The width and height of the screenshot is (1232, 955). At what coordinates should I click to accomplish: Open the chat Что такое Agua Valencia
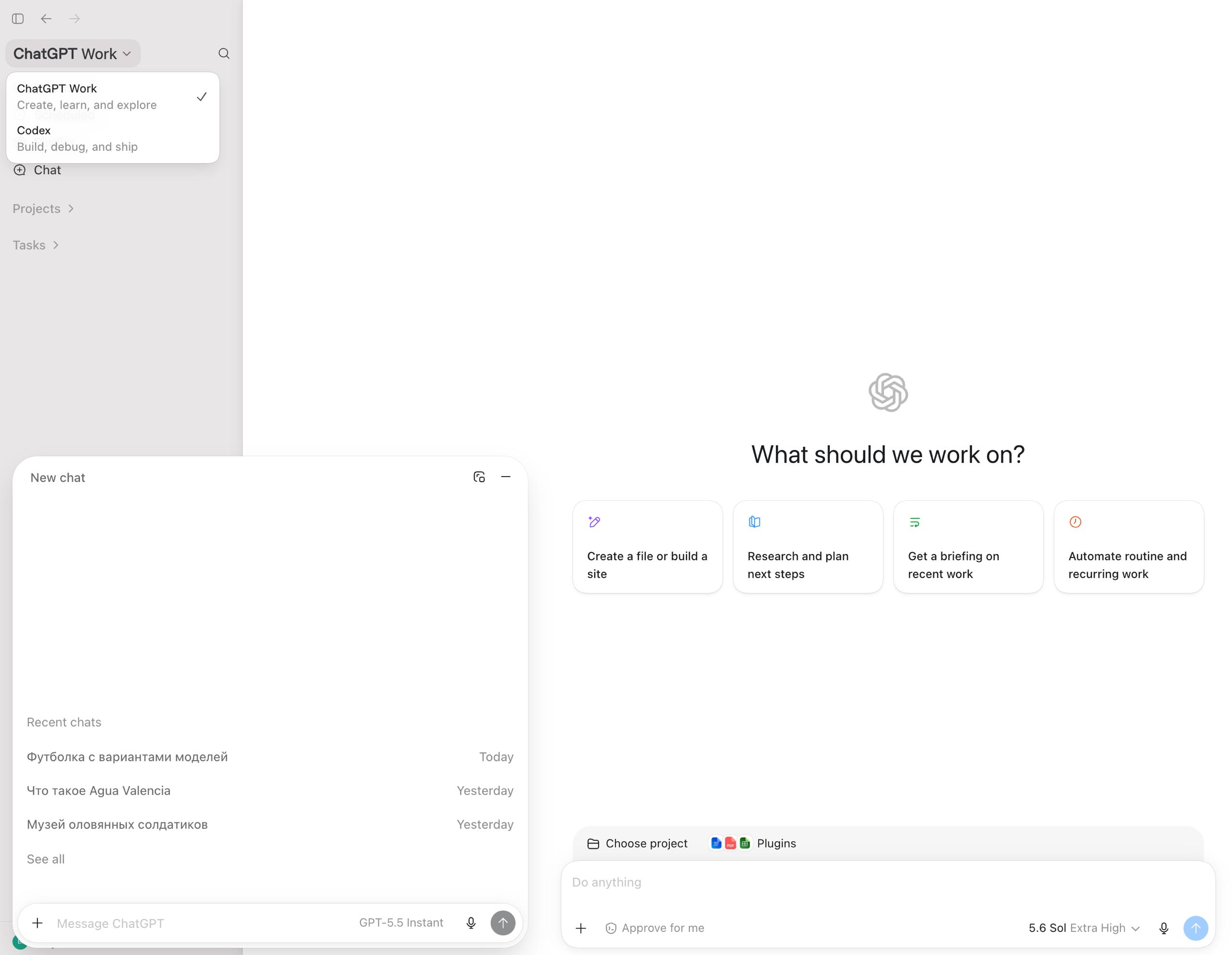coord(270,790)
